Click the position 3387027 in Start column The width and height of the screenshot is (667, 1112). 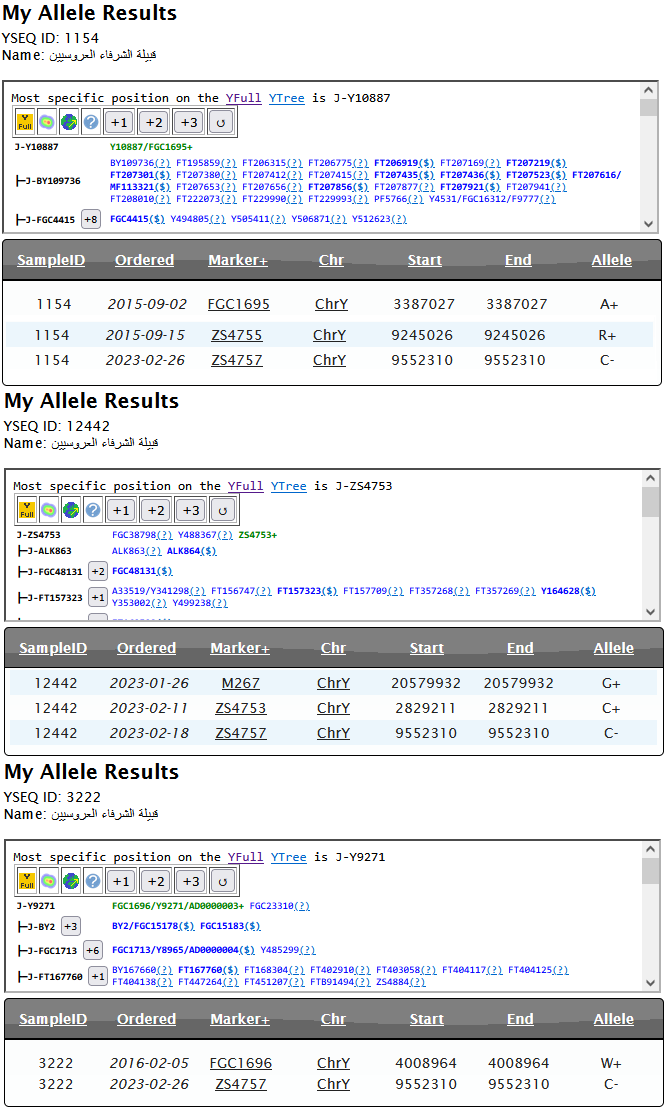pos(425,304)
